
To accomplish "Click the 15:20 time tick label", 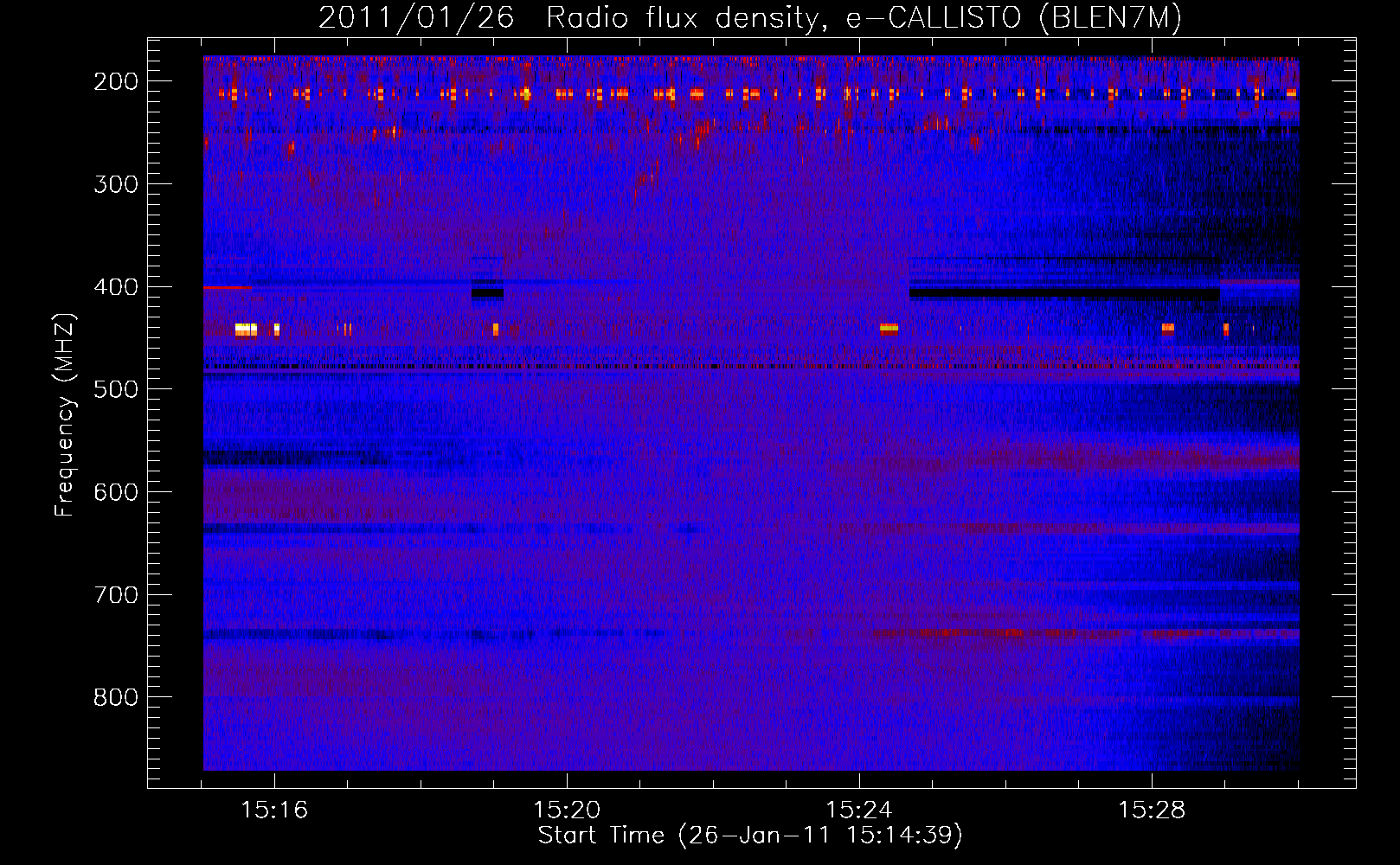I will point(567,811).
